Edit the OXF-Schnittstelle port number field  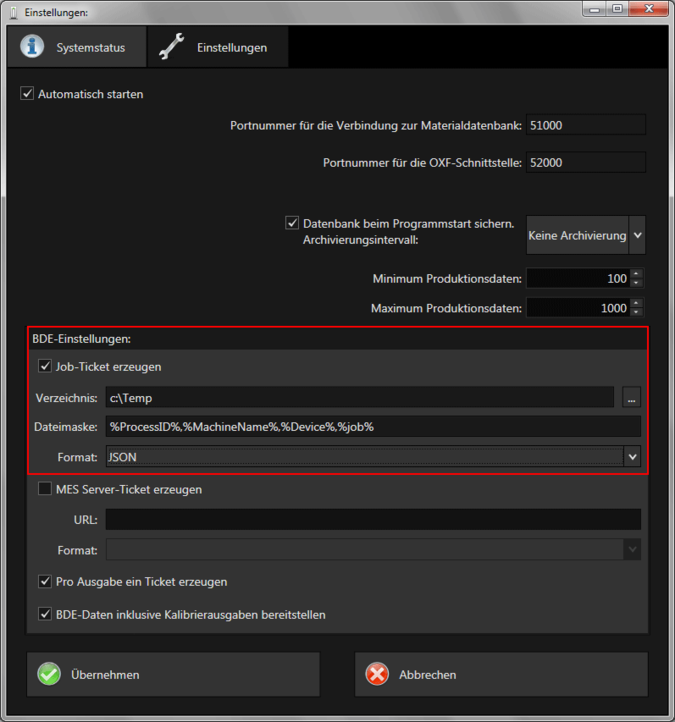(586, 163)
